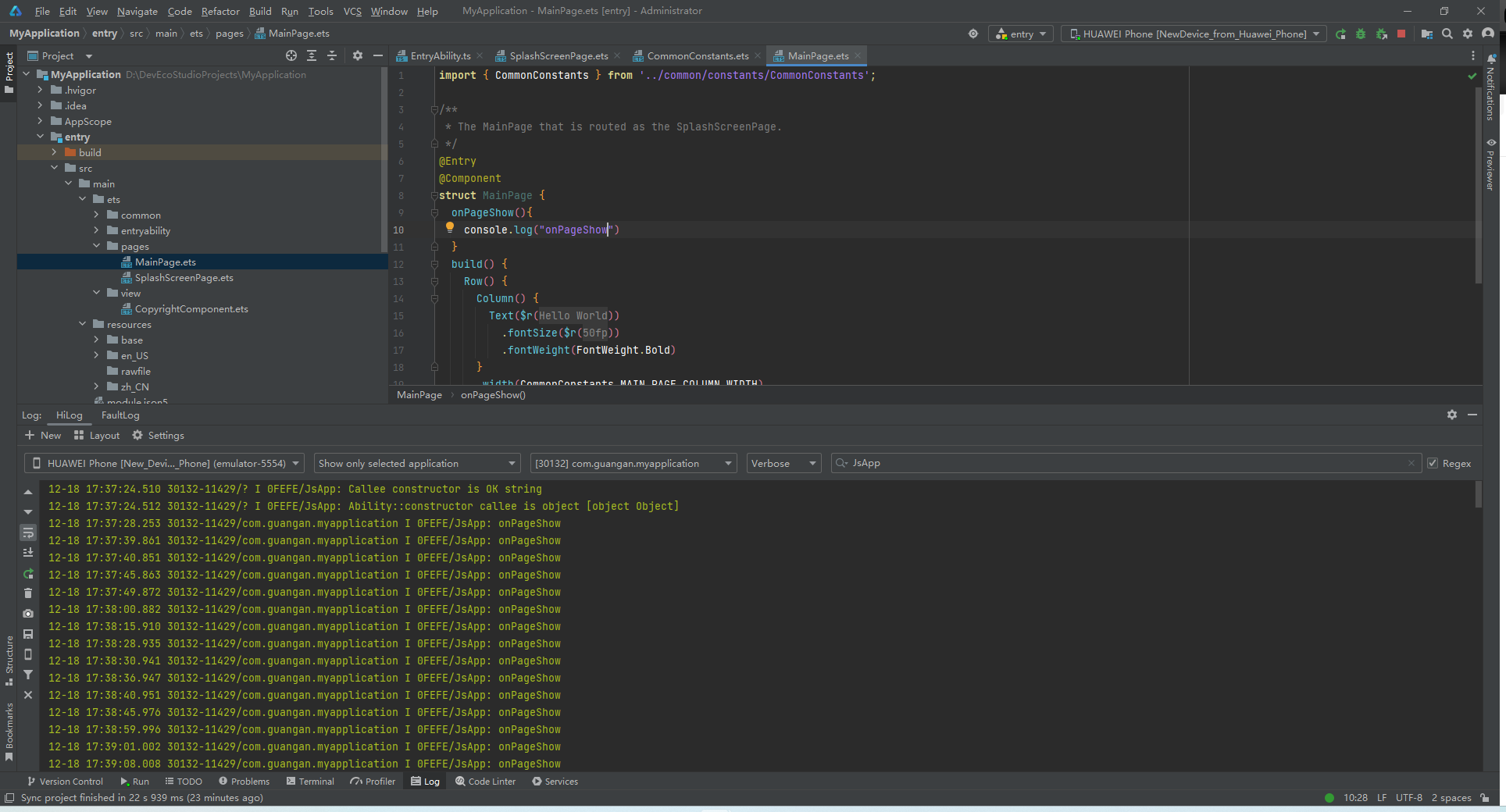Viewport: 1506px width, 812px height.
Task: Click the log Up arrow icon
Action: (28, 492)
